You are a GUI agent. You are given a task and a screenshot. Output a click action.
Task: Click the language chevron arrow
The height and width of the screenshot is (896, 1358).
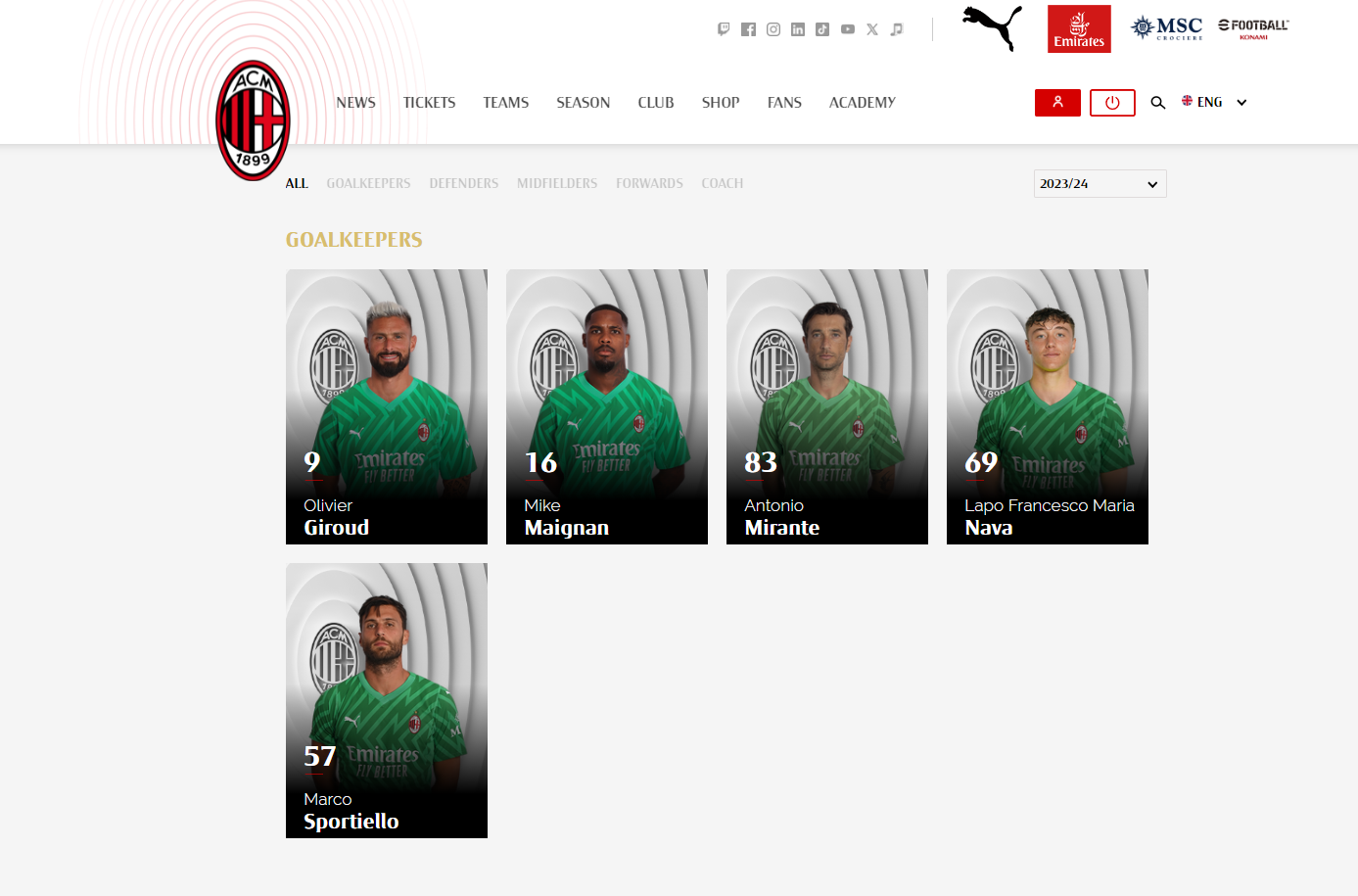pyautogui.click(x=1241, y=103)
